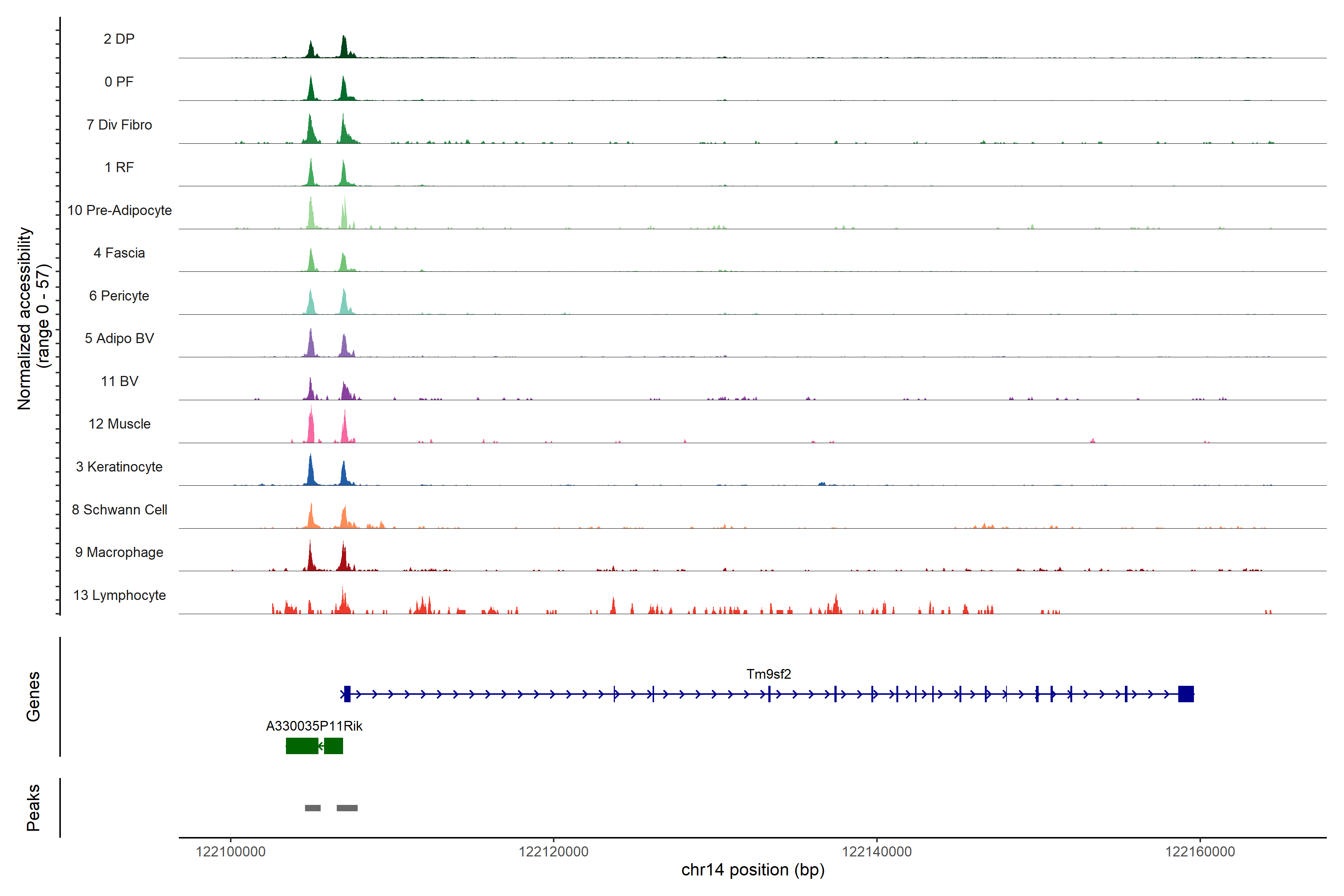Viewport: 1344px width, 896px height.
Task: Click the 8 Schwann Cell label
Action: tap(119, 510)
